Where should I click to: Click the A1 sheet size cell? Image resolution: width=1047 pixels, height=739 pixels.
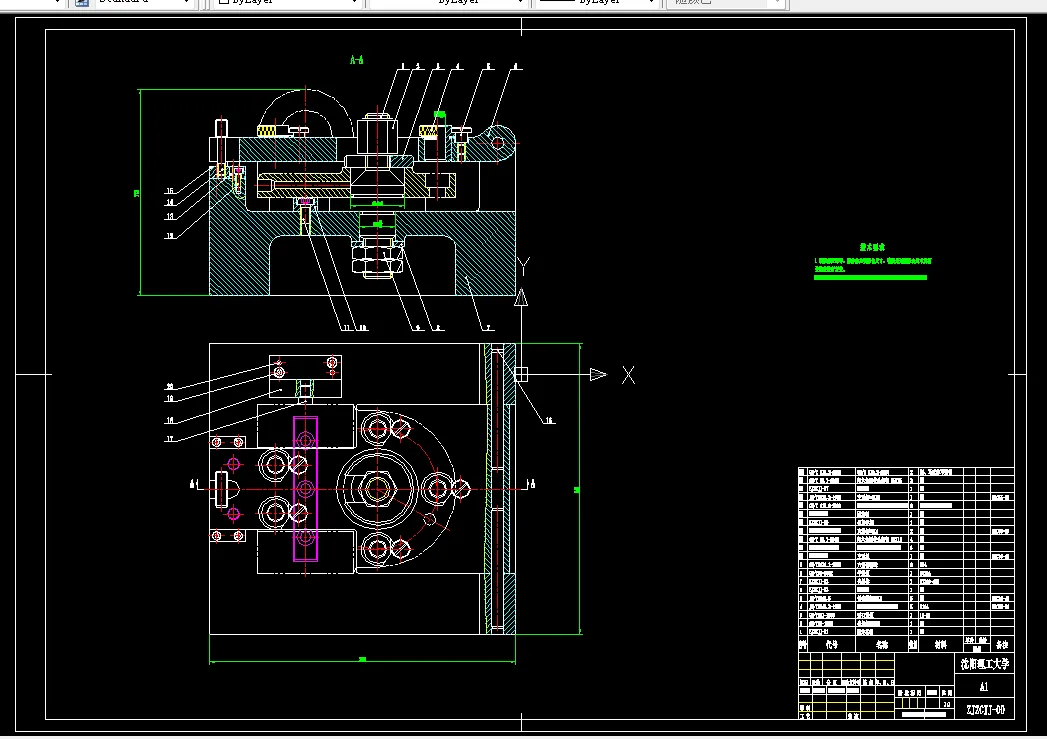point(983,687)
